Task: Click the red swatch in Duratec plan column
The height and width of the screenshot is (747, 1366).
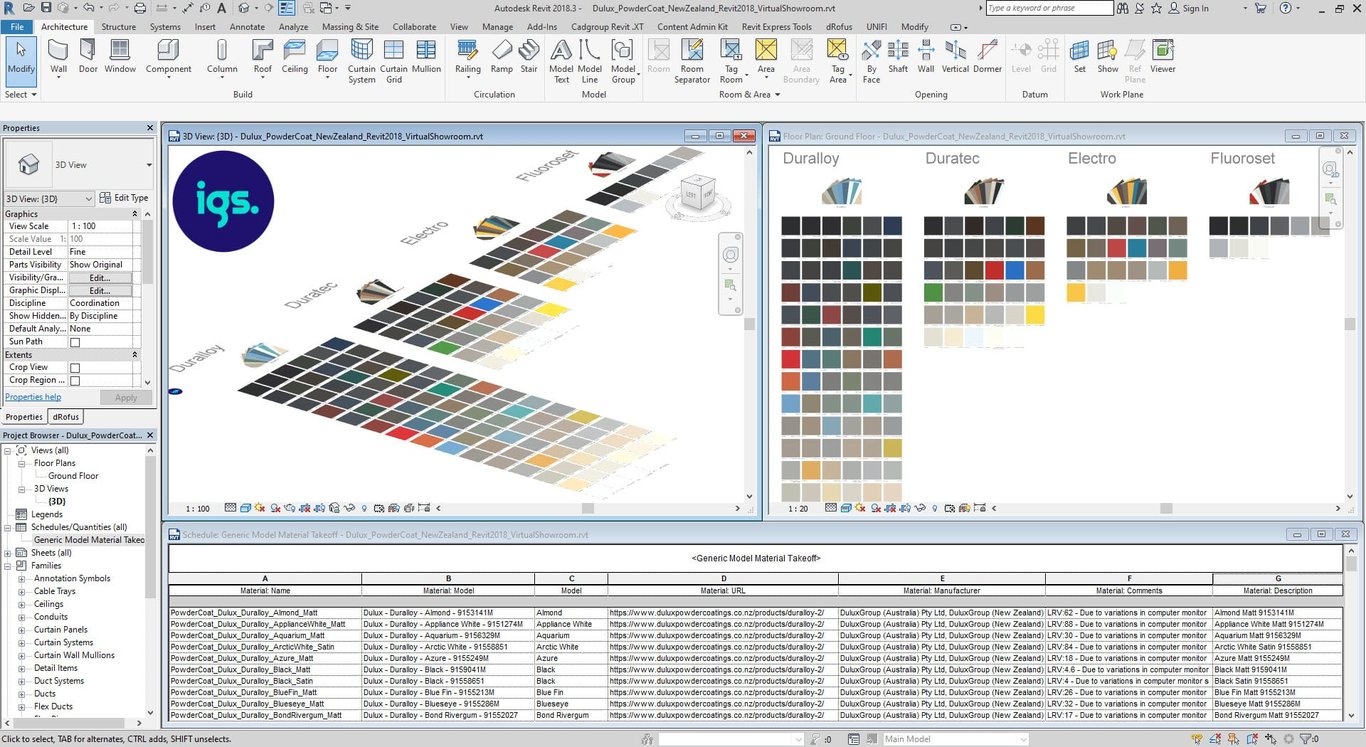Action: [994, 270]
